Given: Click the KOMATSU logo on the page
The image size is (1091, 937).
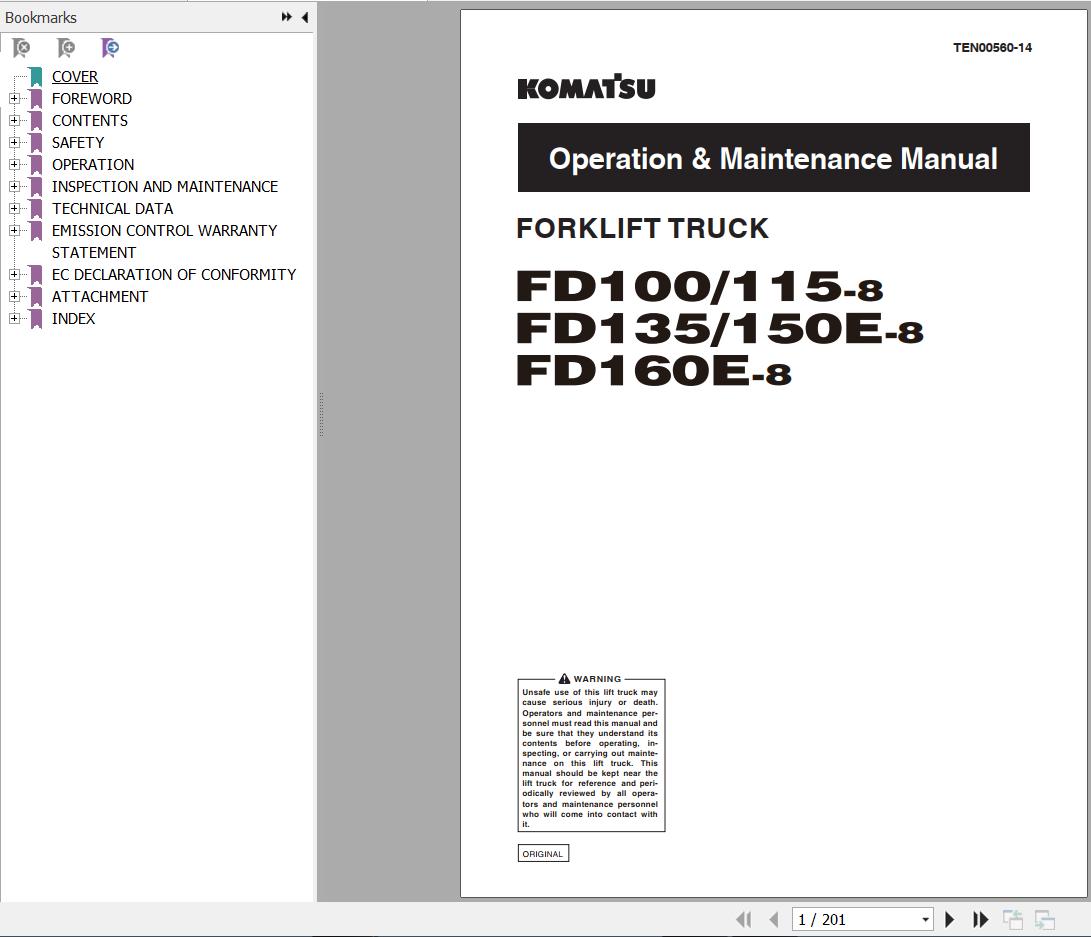Looking at the screenshot, I should [x=586, y=87].
